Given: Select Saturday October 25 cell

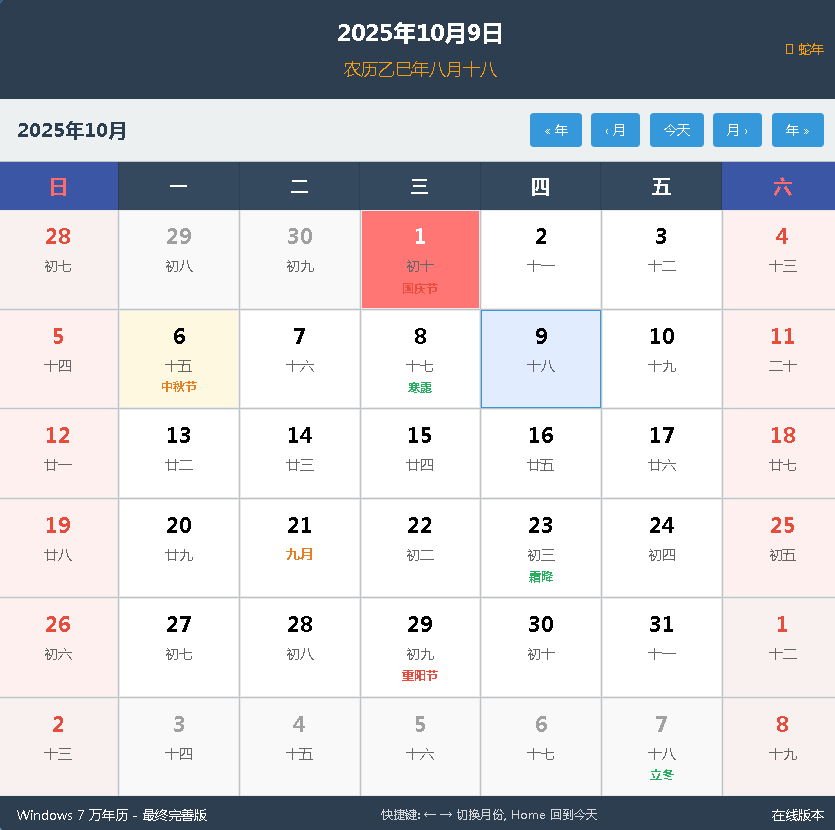Looking at the screenshot, I should [782, 548].
